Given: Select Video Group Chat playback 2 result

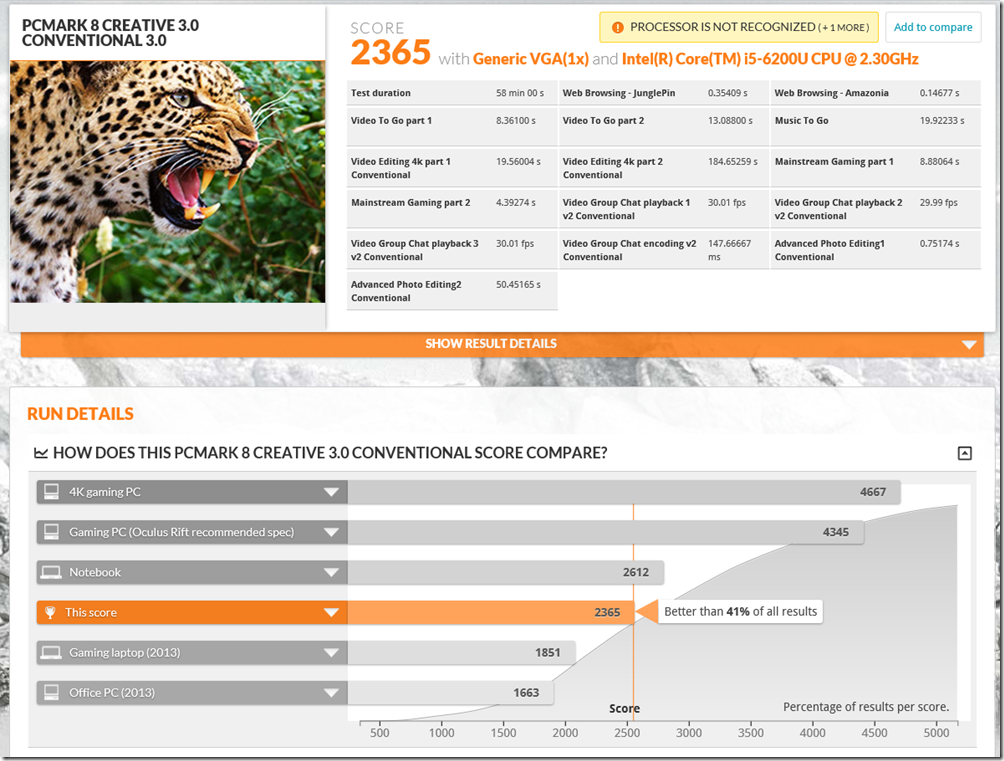Looking at the screenshot, I should tap(876, 209).
